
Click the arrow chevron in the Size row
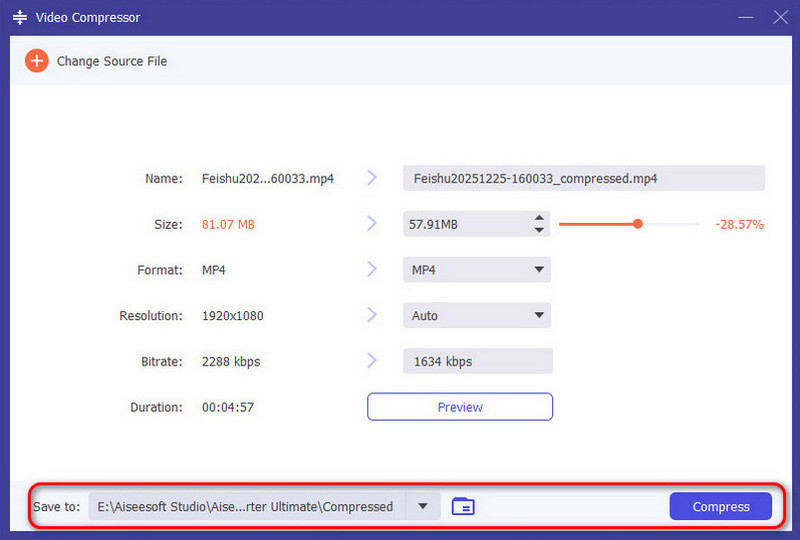372,224
